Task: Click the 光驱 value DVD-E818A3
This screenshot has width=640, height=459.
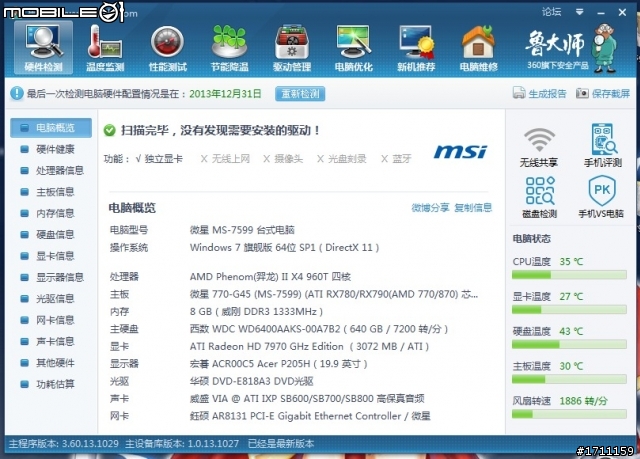Action: pos(251,381)
